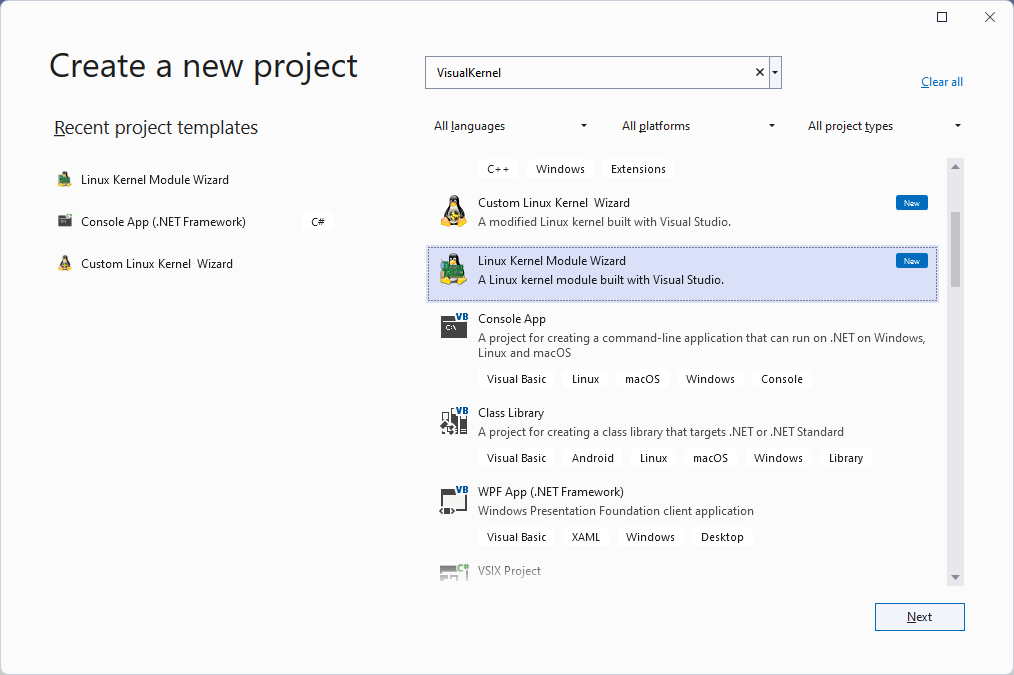The height and width of the screenshot is (675, 1014).
Task: Select the Linux Kernel Module Wizard template title
Action: point(552,261)
